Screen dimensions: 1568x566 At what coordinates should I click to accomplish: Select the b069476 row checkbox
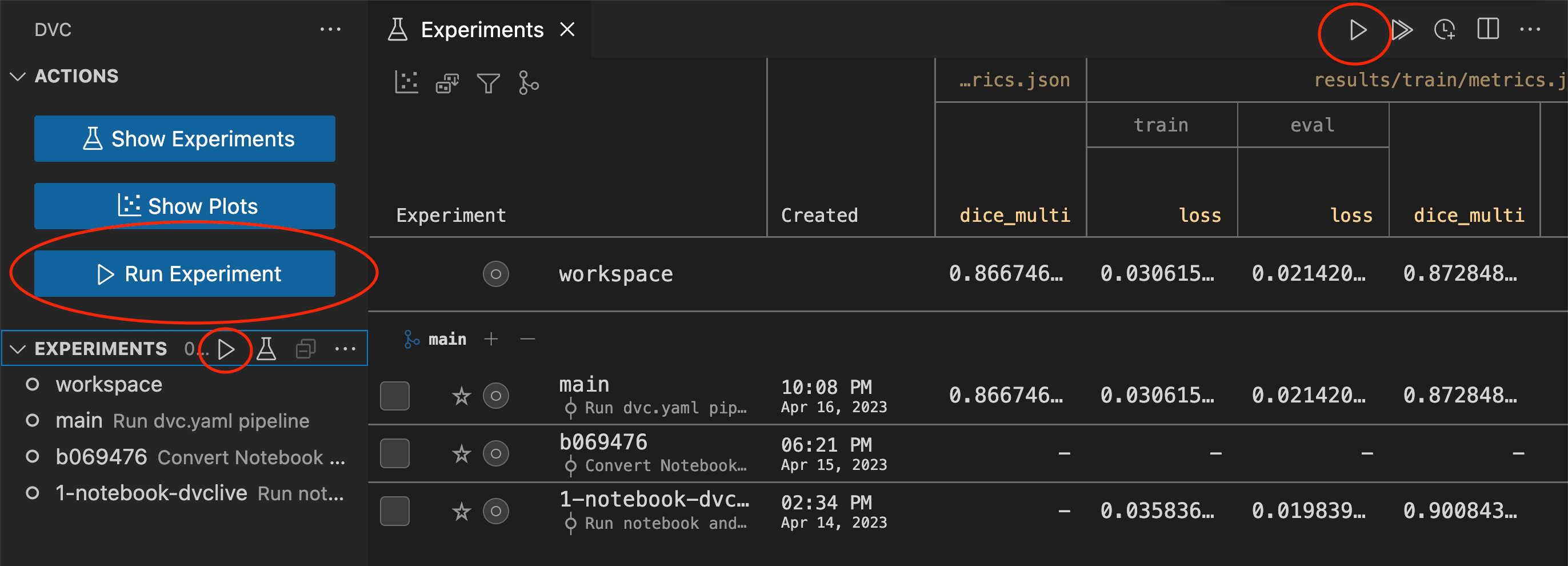394,453
